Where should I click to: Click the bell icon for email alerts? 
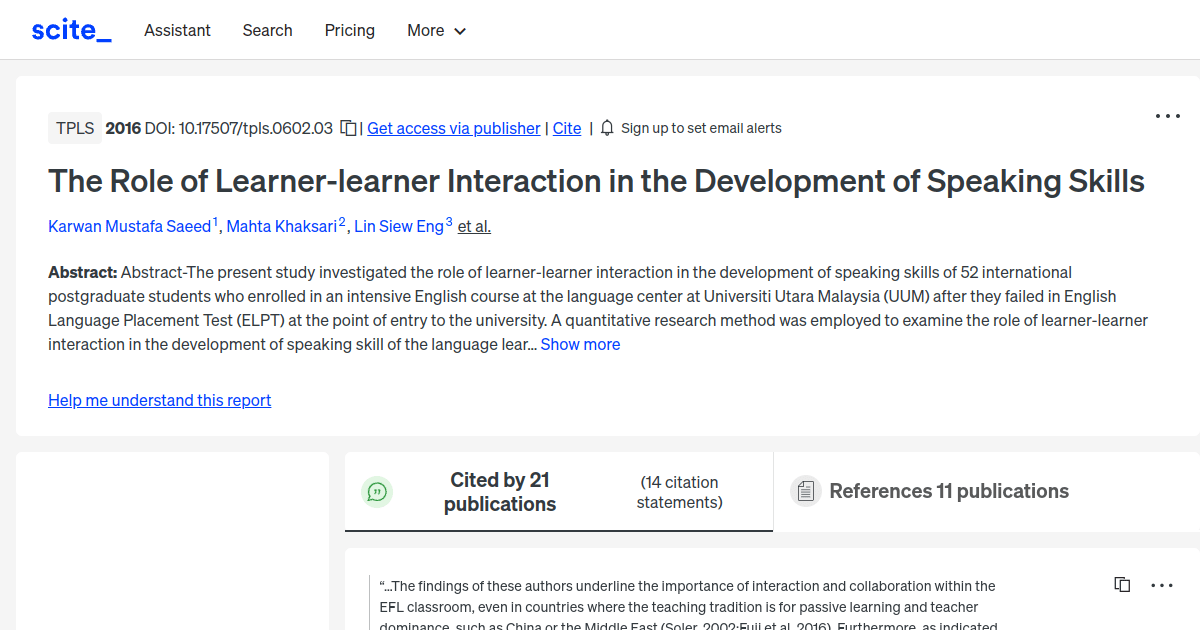[x=606, y=128]
